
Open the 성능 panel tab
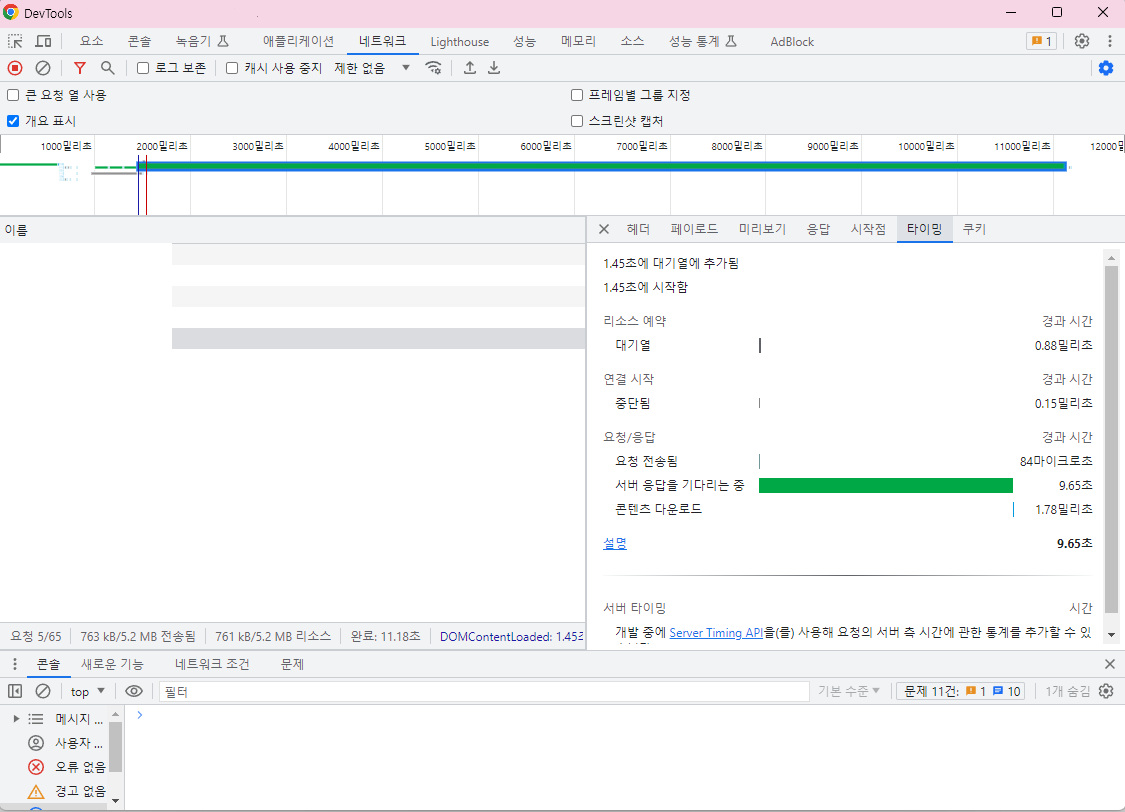tap(524, 42)
